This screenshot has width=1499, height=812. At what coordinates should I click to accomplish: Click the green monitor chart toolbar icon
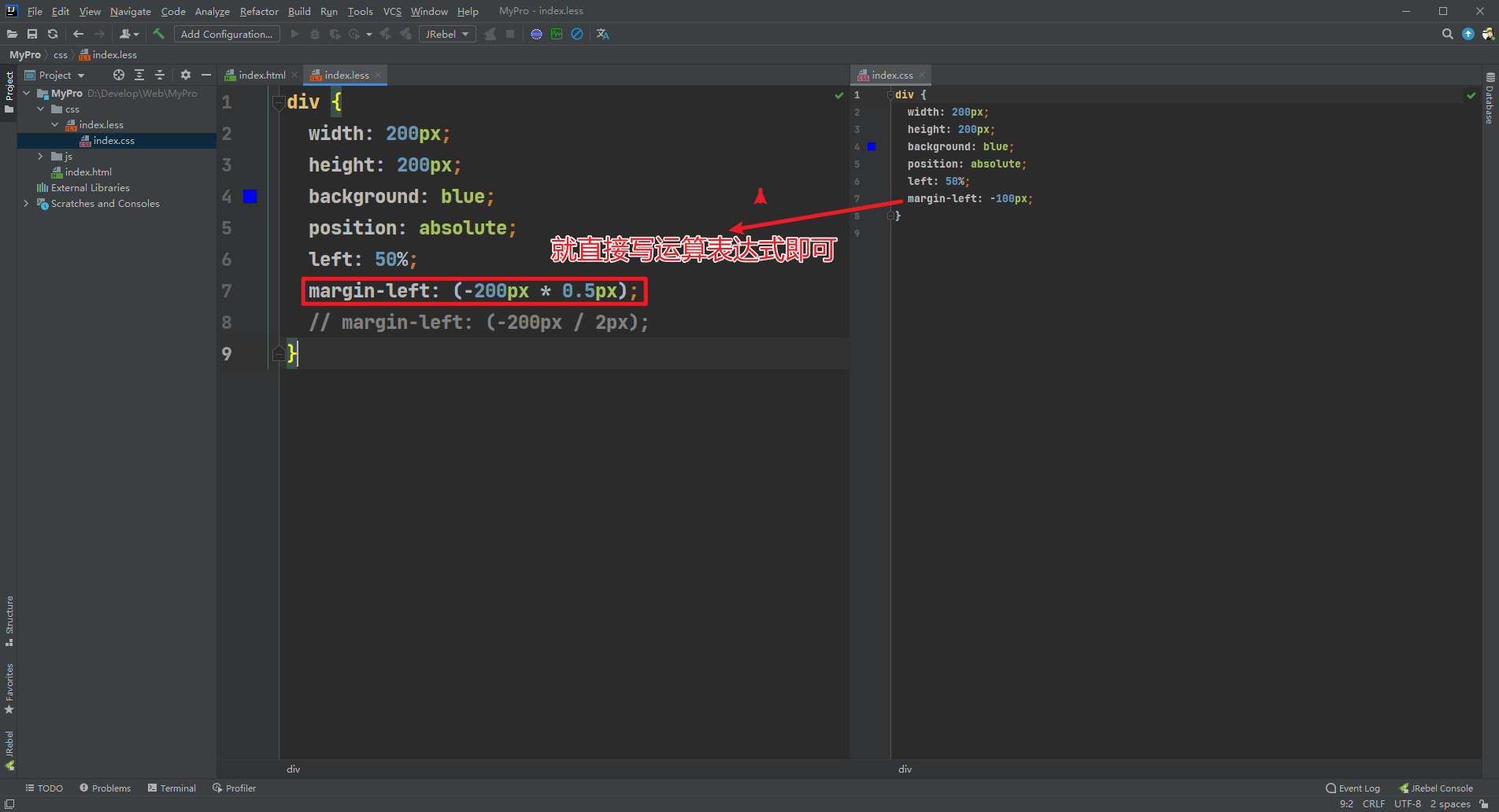tap(557, 34)
